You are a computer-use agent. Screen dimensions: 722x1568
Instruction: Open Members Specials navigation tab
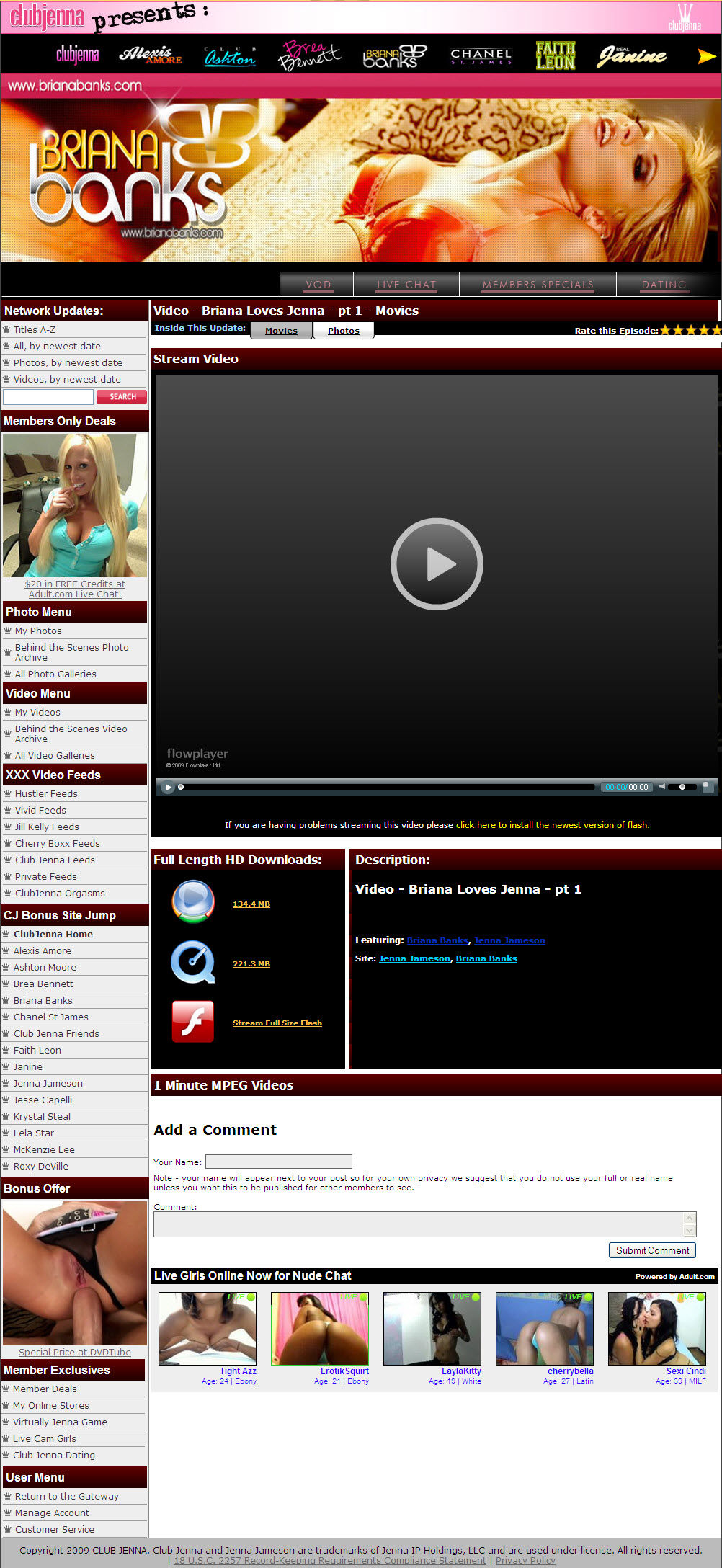pos(538,284)
